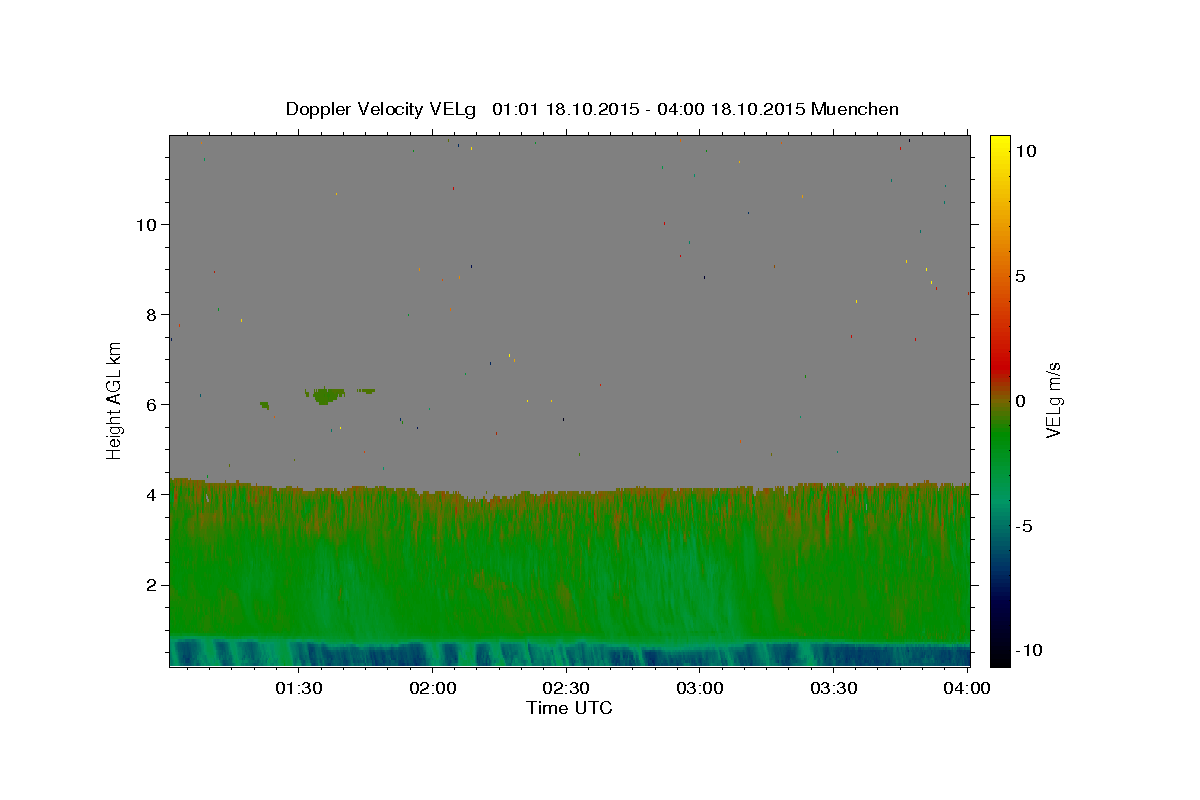Click the height tick label 10

147,224
